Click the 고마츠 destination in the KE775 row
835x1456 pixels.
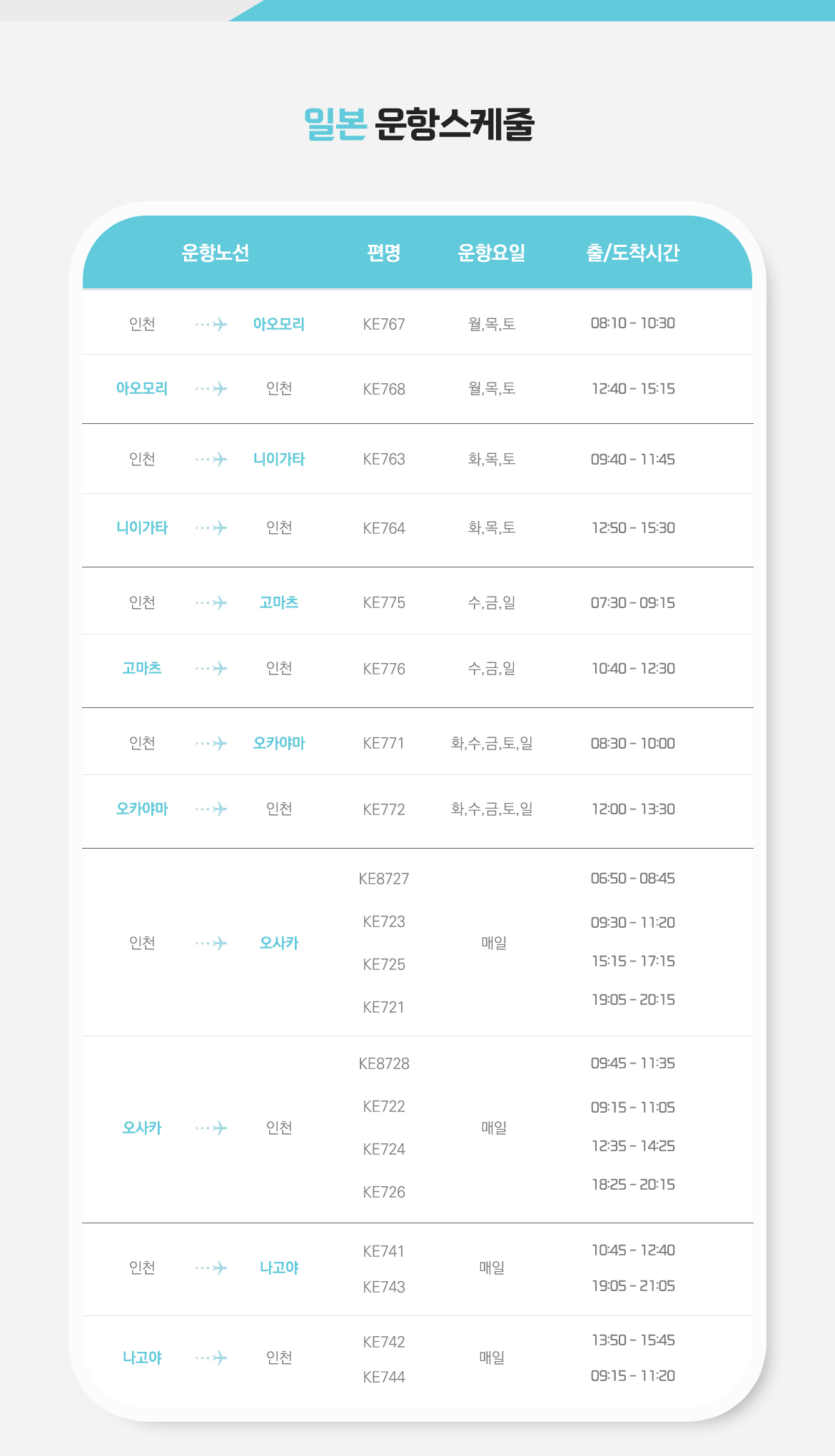click(x=279, y=602)
